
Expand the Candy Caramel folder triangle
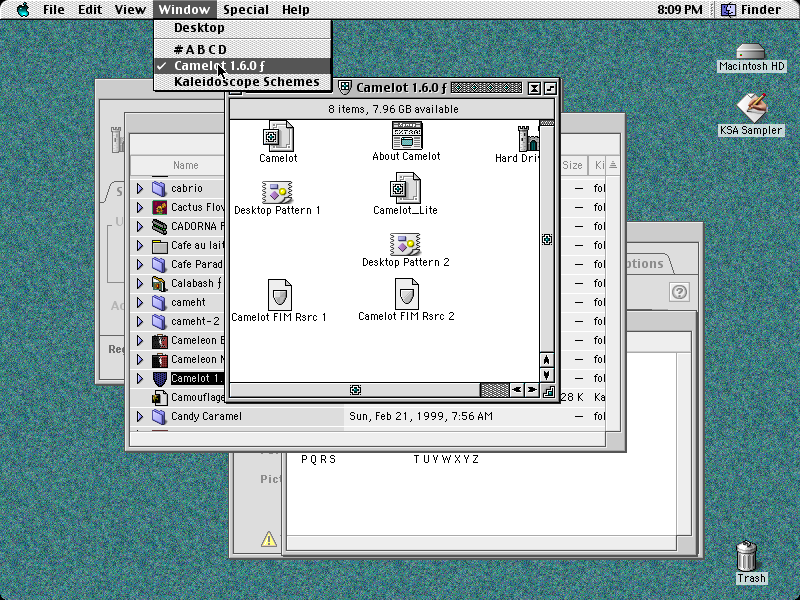click(140, 416)
